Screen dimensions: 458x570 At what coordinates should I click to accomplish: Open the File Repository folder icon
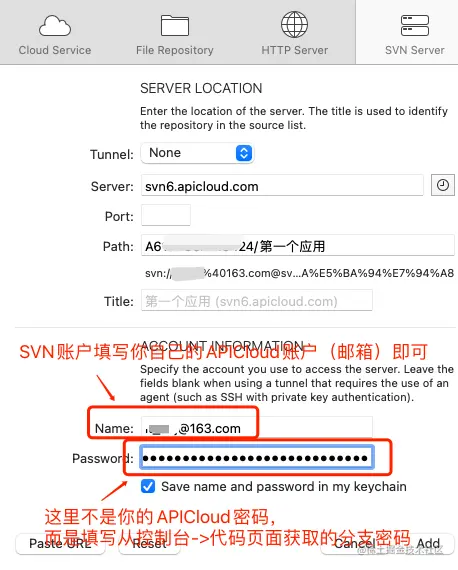pyautogui.click(x=175, y=25)
